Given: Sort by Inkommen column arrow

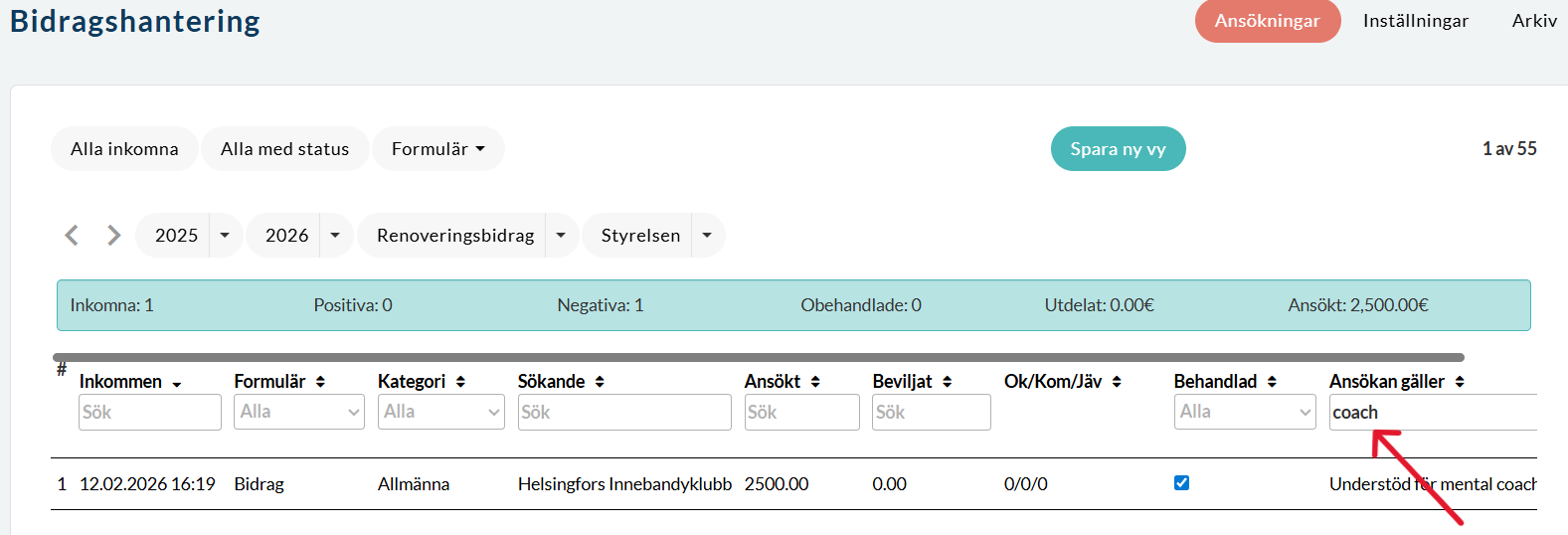Looking at the screenshot, I should [177, 384].
